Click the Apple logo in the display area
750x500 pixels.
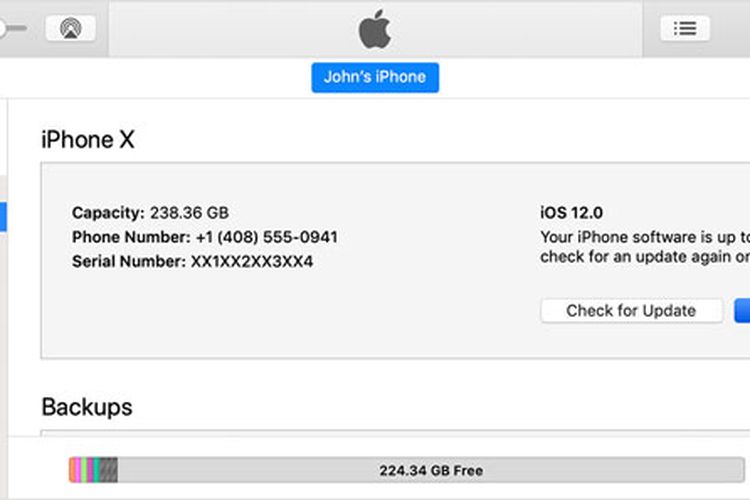point(375,30)
